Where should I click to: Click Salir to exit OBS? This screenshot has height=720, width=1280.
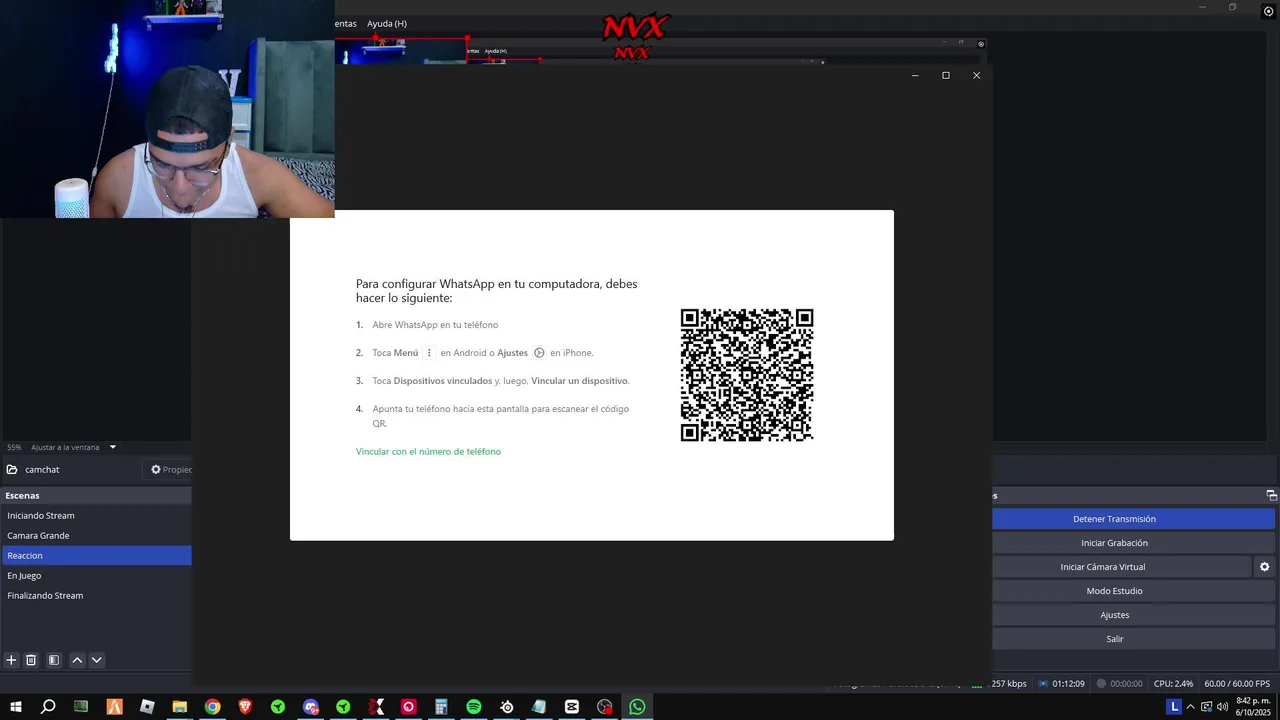click(x=1134, y=639)
